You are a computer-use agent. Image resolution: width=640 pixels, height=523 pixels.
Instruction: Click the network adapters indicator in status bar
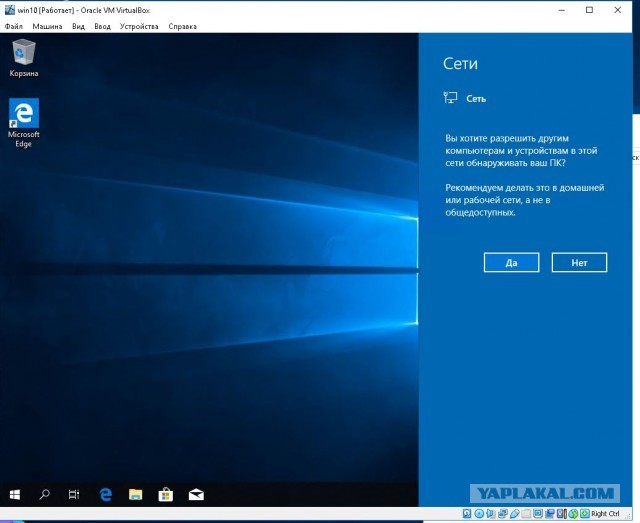pos(503,514)
